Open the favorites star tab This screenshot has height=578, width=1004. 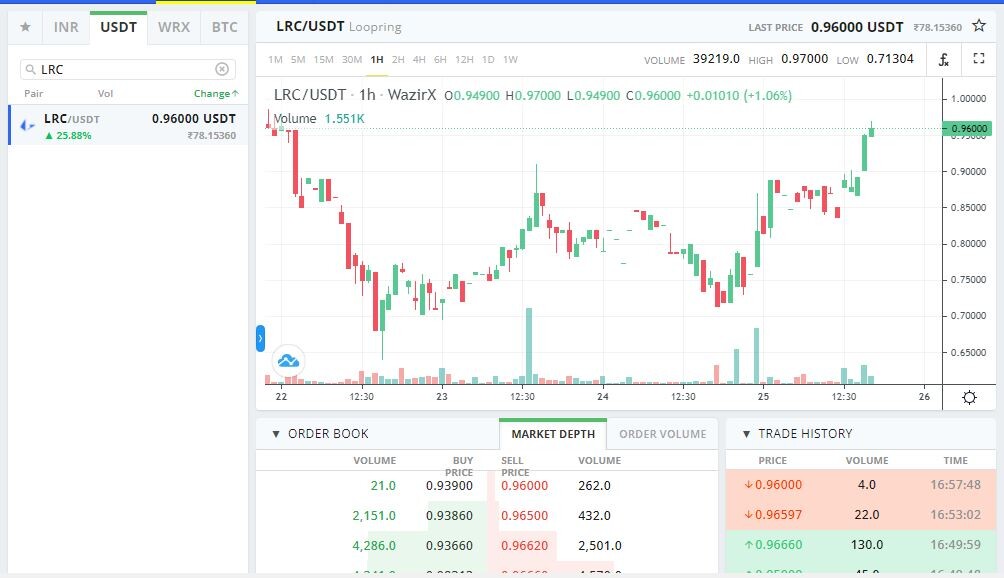[26, 27]
